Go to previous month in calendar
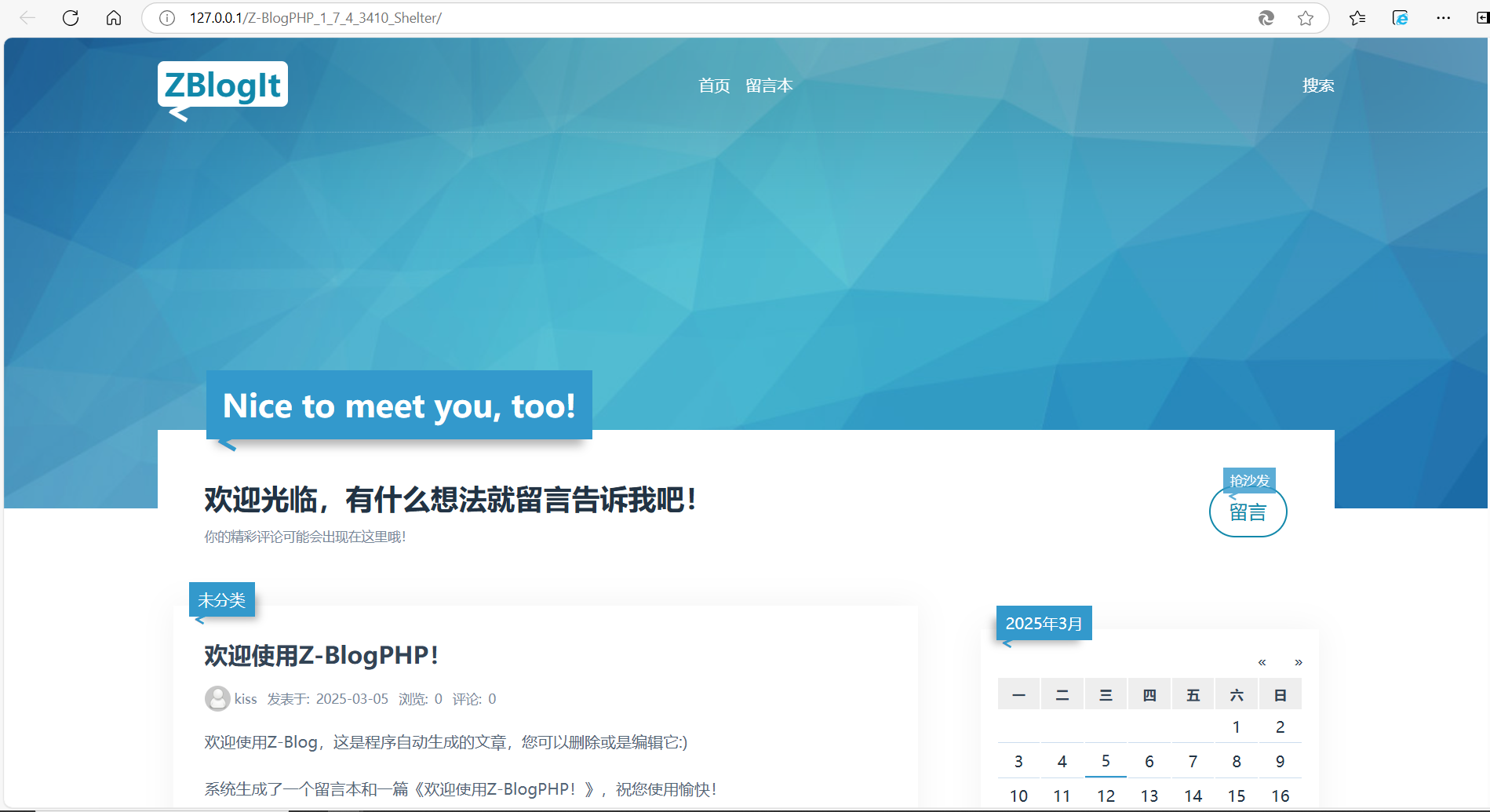This screenshot has height=812, width=1490. click(1262, 662)
